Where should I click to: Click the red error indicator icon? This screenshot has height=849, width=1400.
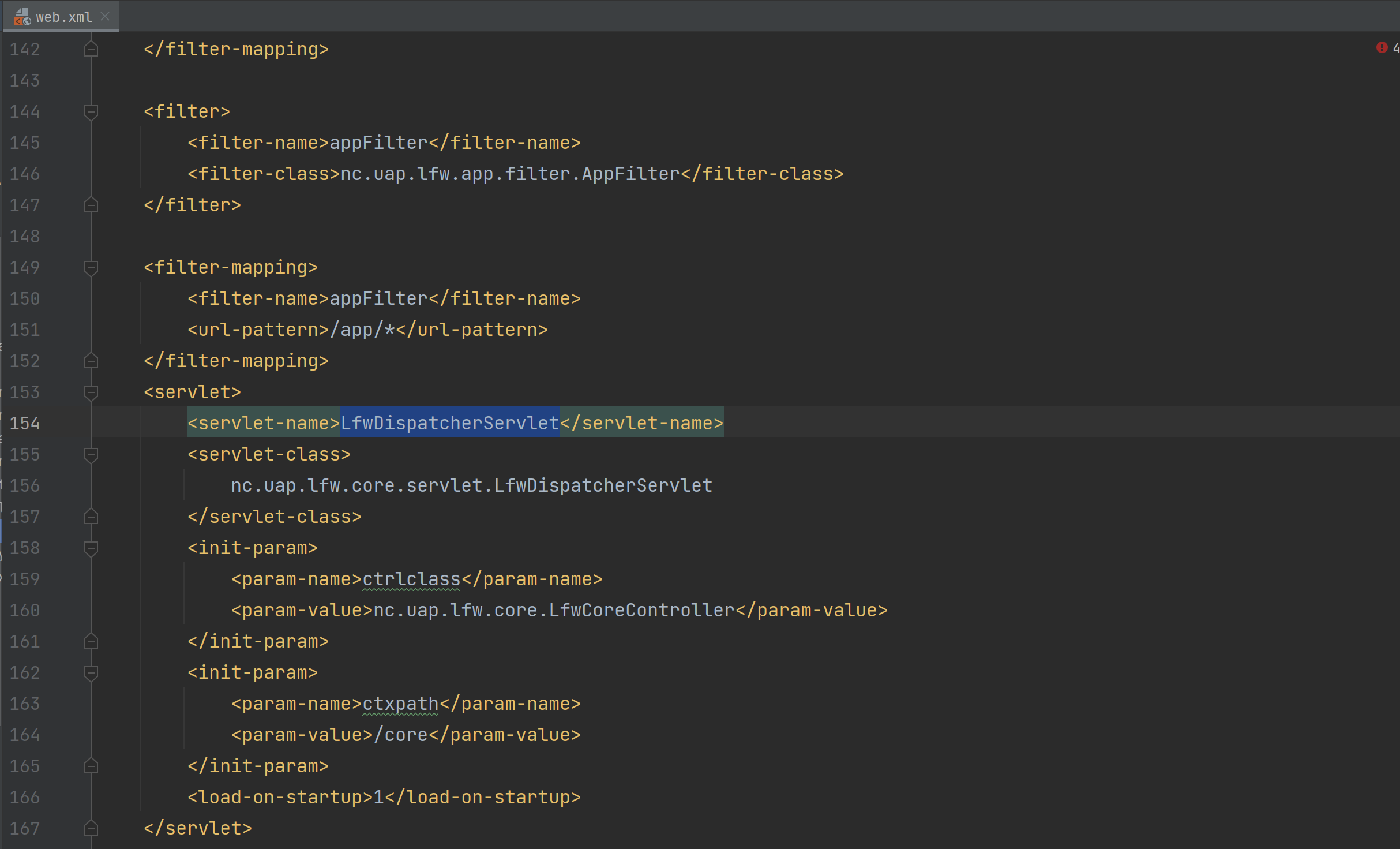pyautogui.click(x=1382, y=47)
